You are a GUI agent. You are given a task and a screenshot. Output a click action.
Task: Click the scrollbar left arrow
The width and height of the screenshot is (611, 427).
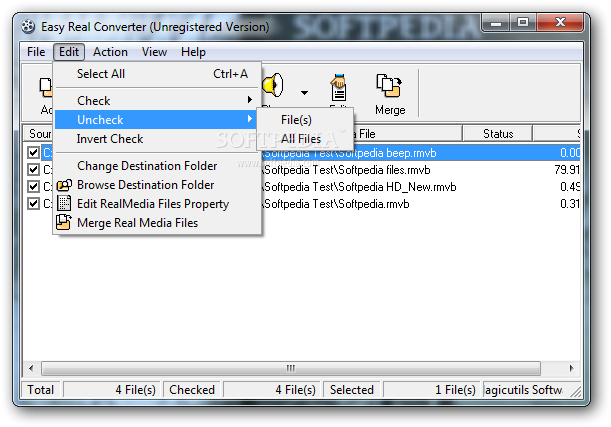32,368
